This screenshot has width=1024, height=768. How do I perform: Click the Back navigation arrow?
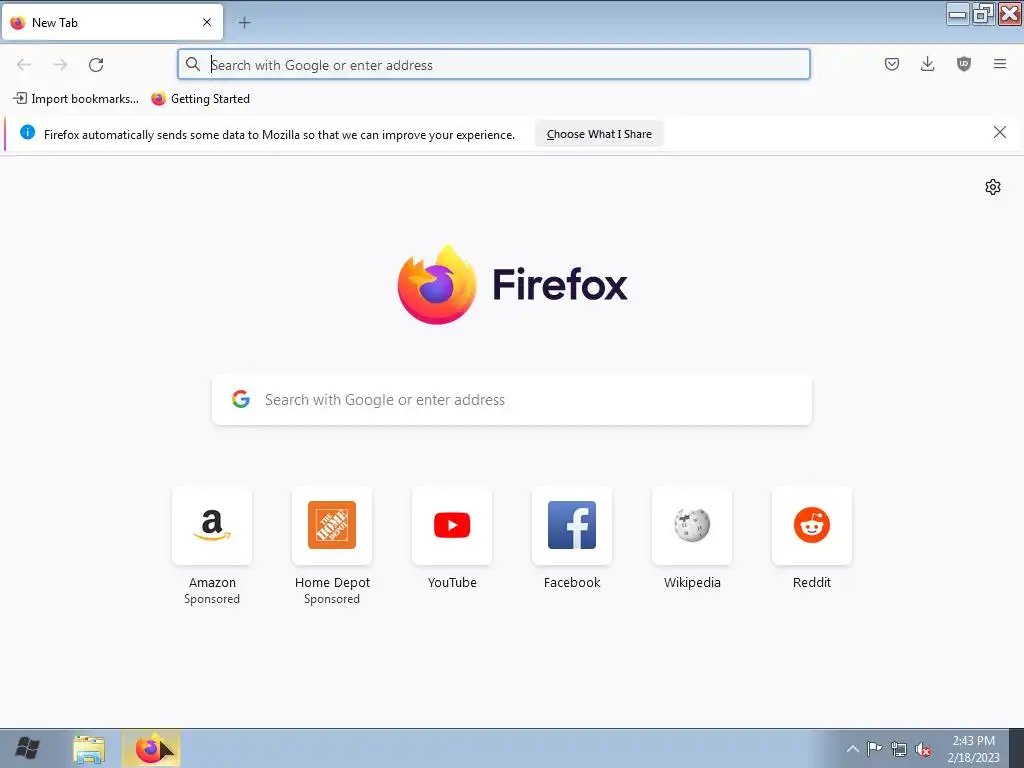click(x=24, y=65)
